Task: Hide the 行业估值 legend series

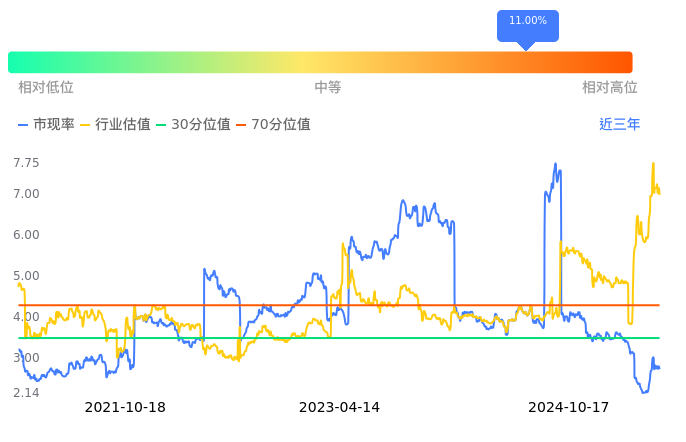Action: [x=115, y=125]
